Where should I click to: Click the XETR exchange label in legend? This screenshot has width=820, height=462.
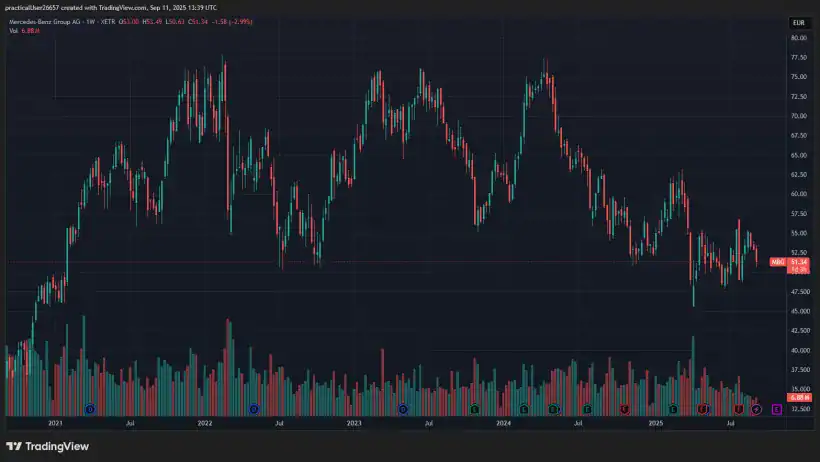(x=113, y=22)
